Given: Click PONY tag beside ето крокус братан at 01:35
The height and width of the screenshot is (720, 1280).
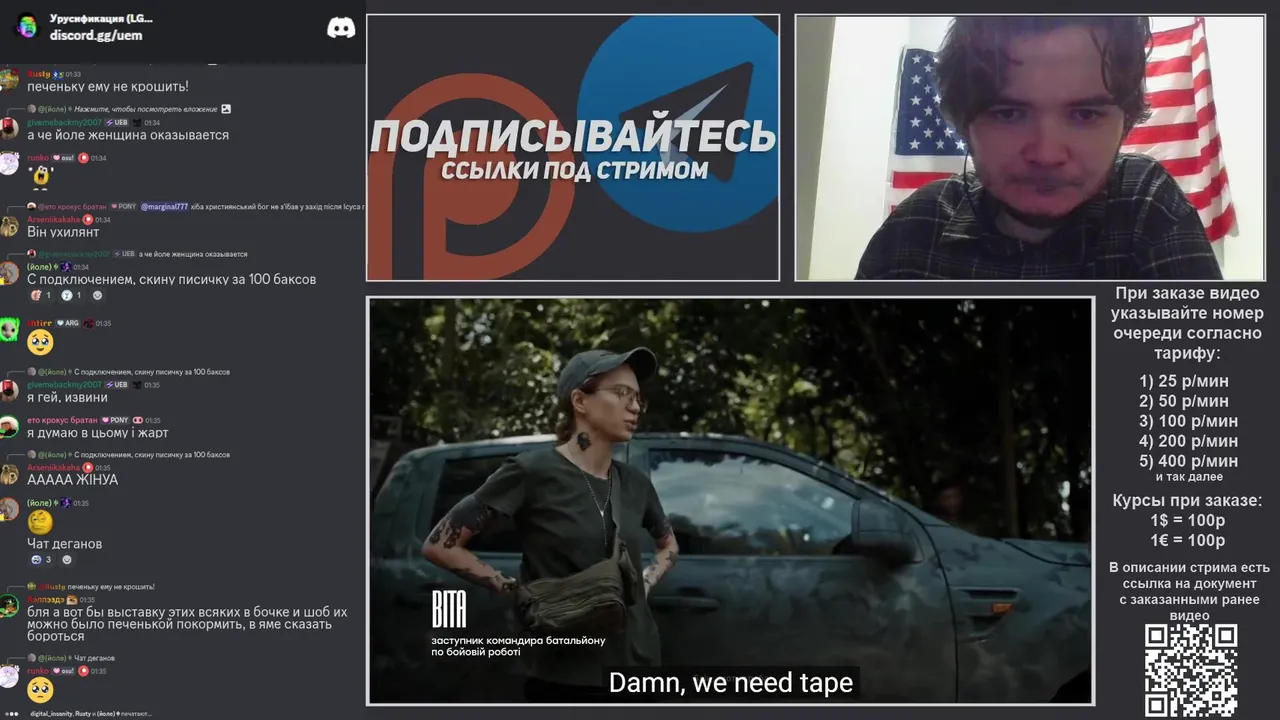Looking at the screenshot, I should coord(115,420).
